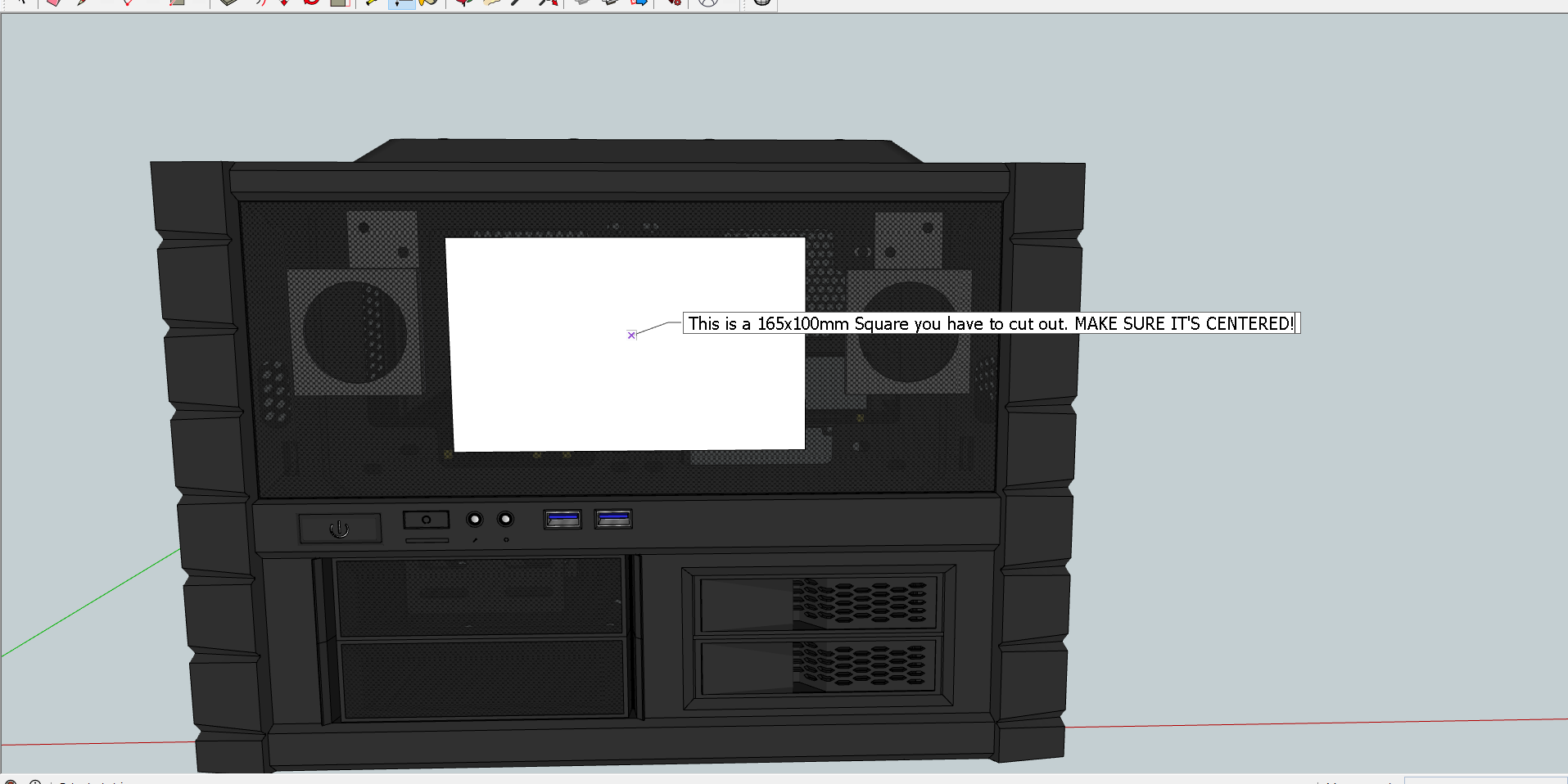Image resolution: width=1568 pixels, height=784 pixels.
Task: Select the 165x100mm cutout callout text
Action: pos(991,324)
